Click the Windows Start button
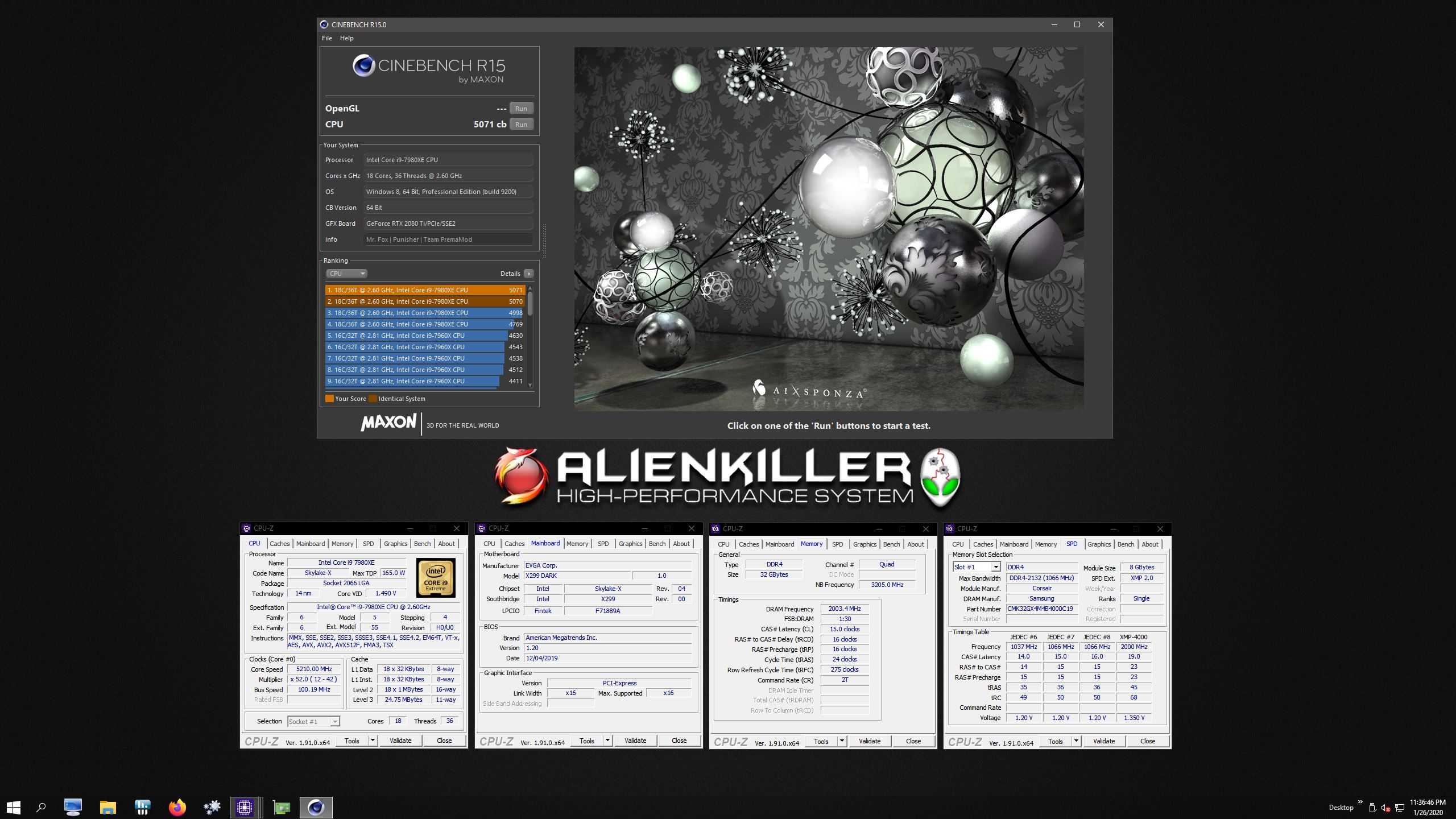1456x819 pixels. click(14, 807)
